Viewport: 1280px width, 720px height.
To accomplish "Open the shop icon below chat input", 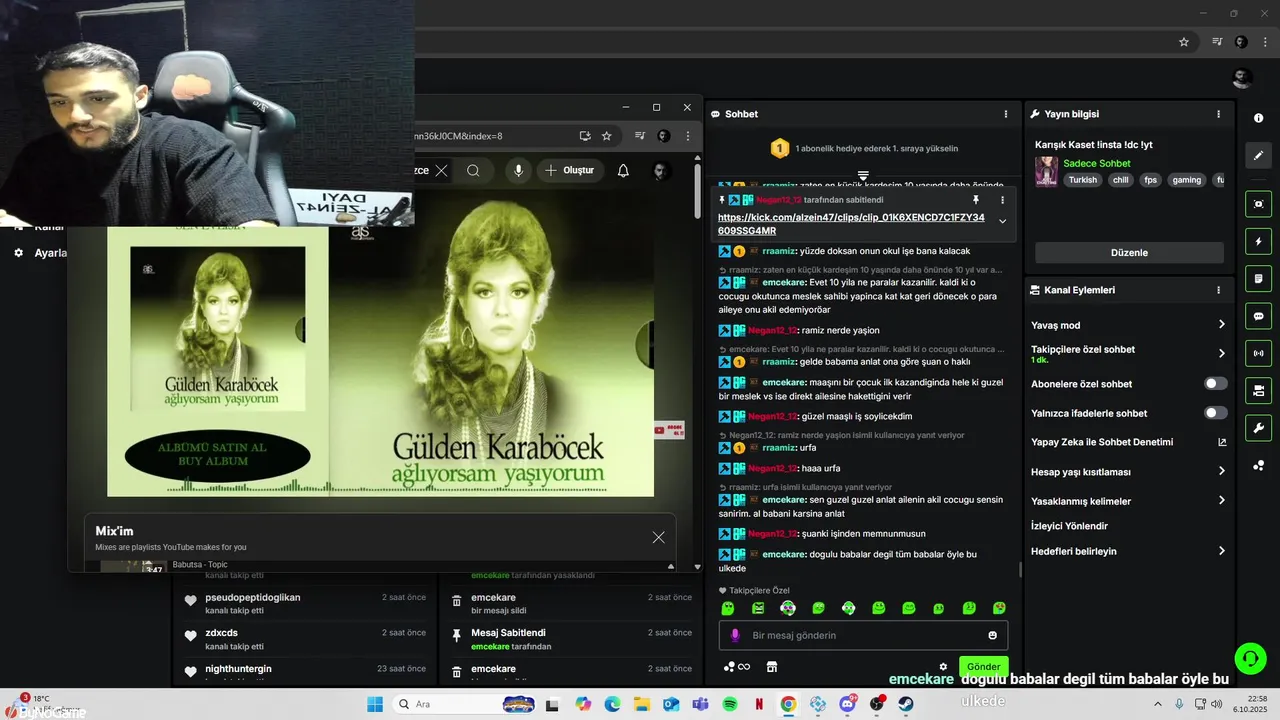I will pyautogui.click(x=772, y=667).
